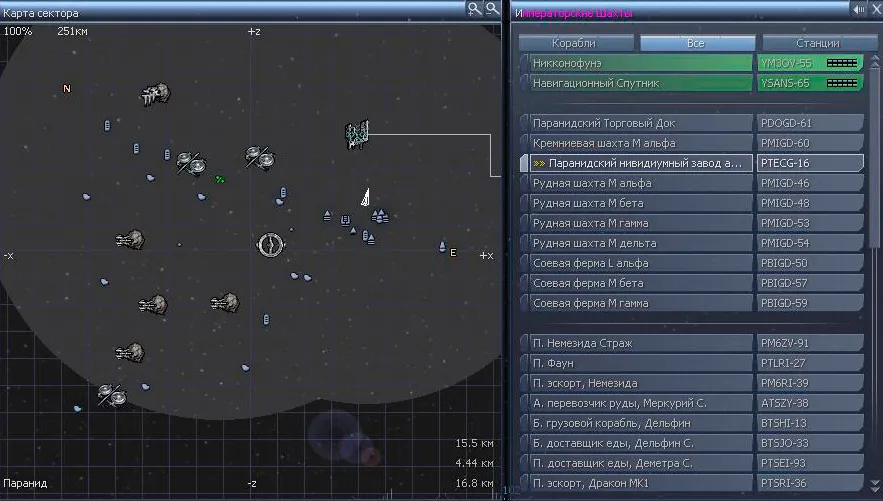Select the East gate marker E on the map

tap(453, 253)
